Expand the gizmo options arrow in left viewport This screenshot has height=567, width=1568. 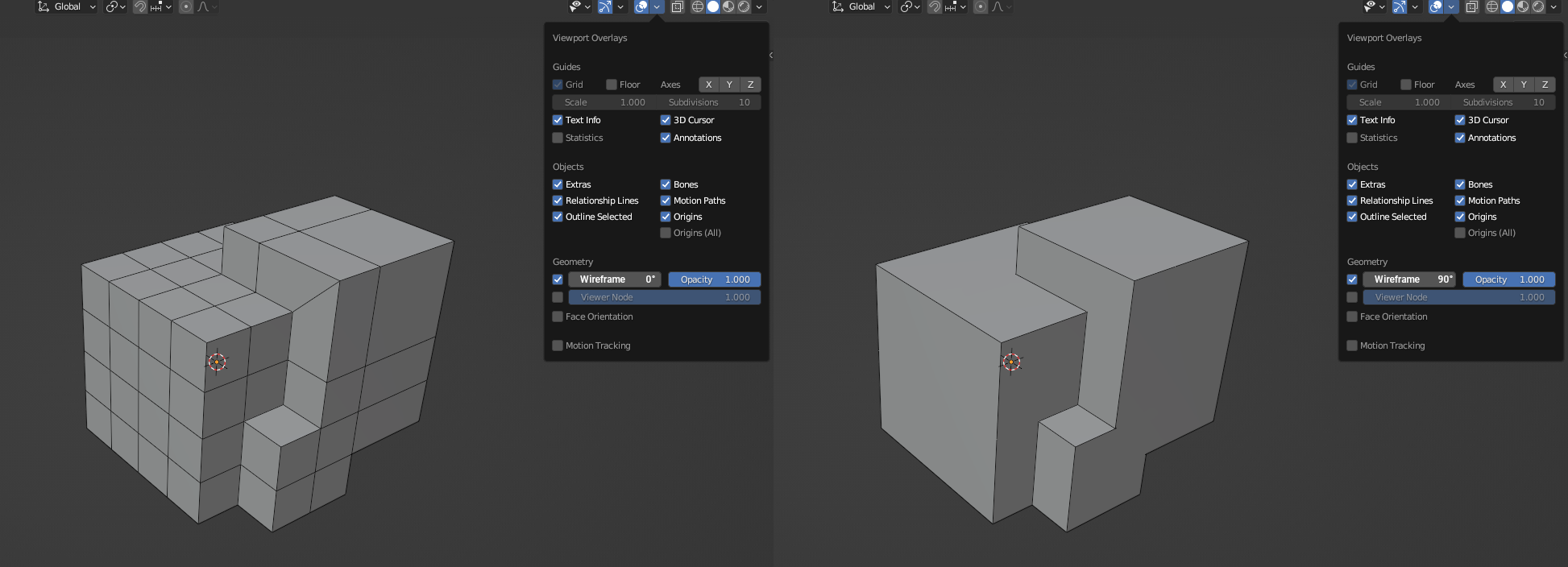pyautogui.click(x=620, y=6)
